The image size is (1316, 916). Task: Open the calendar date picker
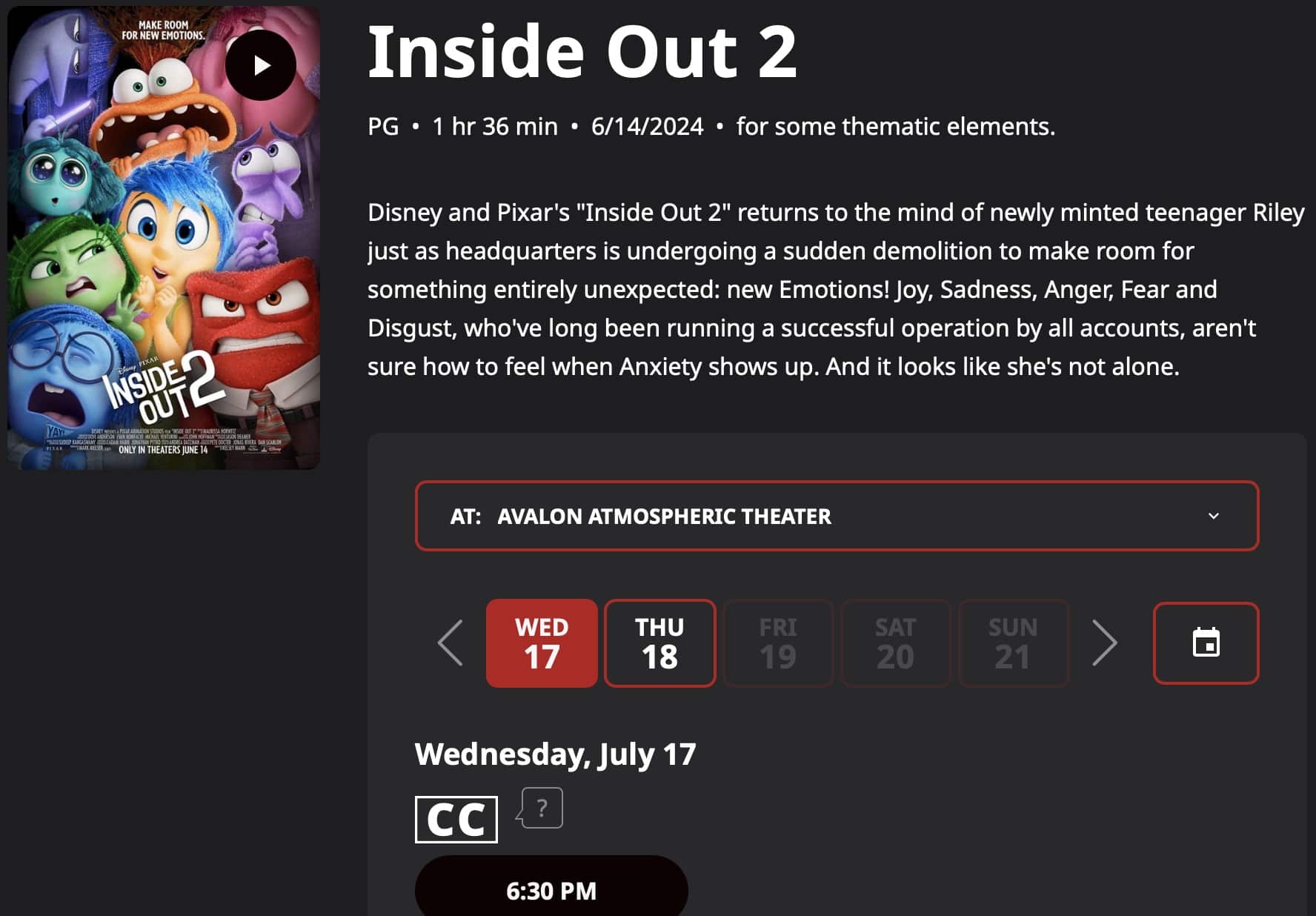click(x=1206, y=643)
